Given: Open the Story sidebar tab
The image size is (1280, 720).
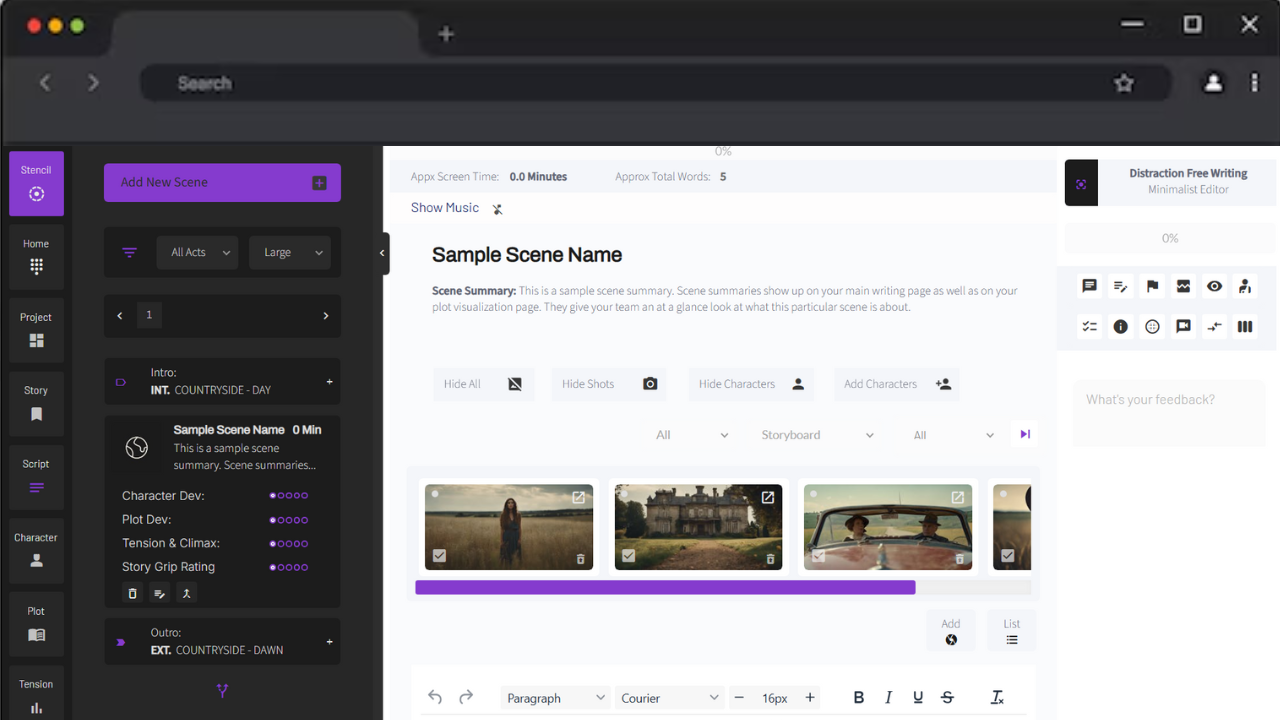Looking at the screenshot, I should (x=37, y=403).
